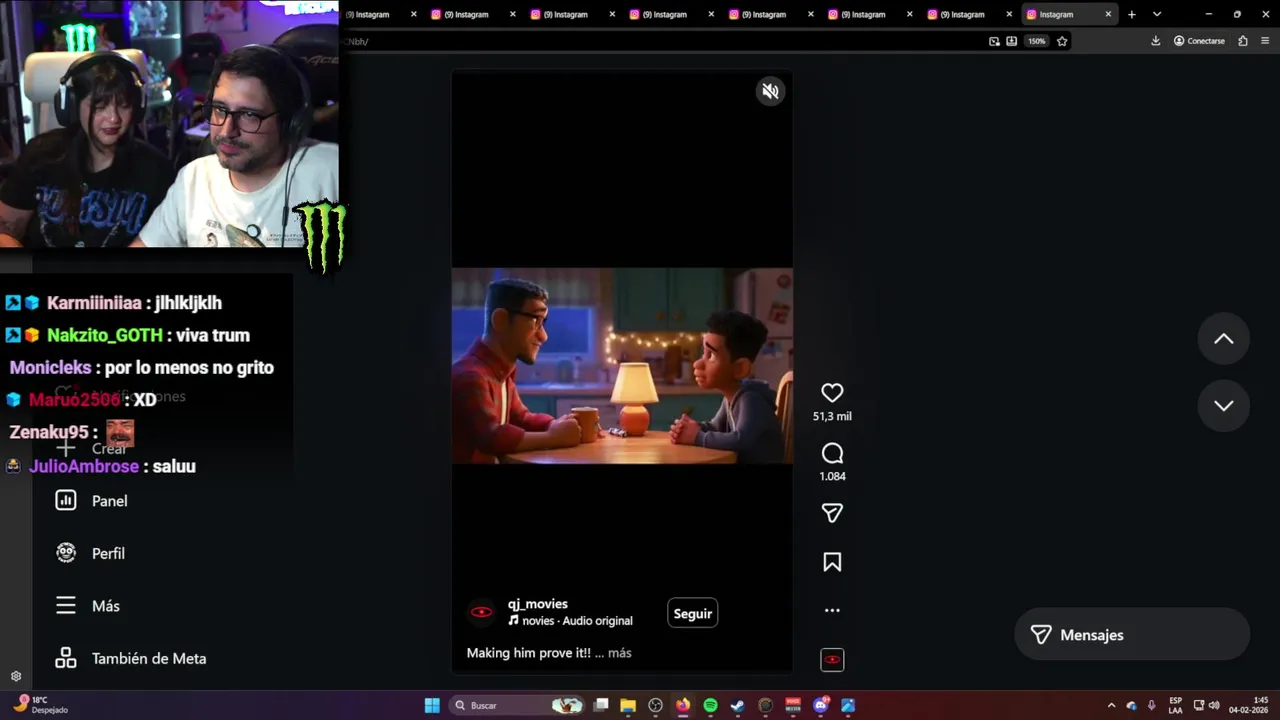Open the Firefox downloads panel
This screenshot has height=720, width=1280.
tap(1156, 41)
